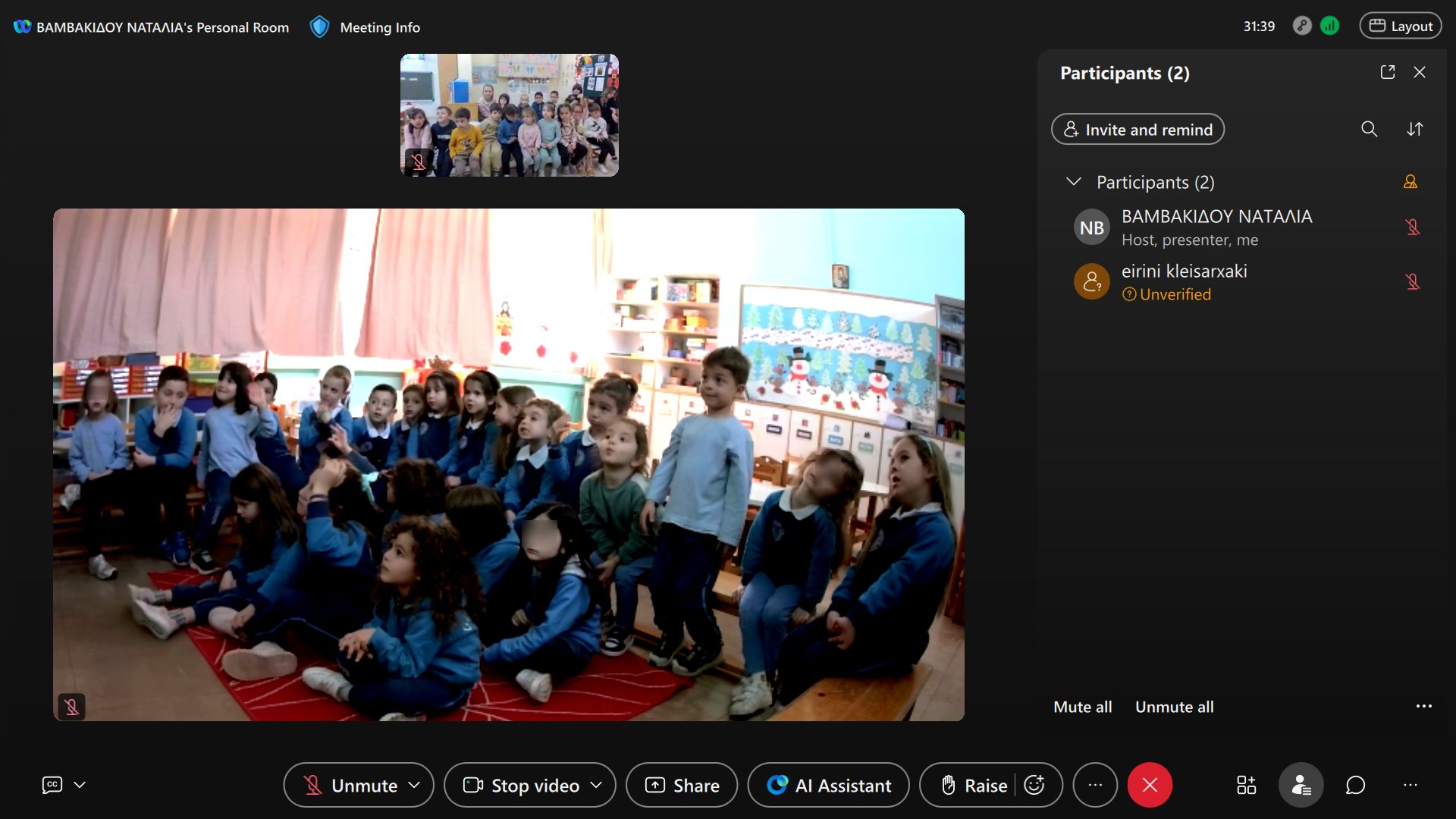The image size is (1456, 819).
Task: Toggle Unmute microphone button
Action: point(350,786)
